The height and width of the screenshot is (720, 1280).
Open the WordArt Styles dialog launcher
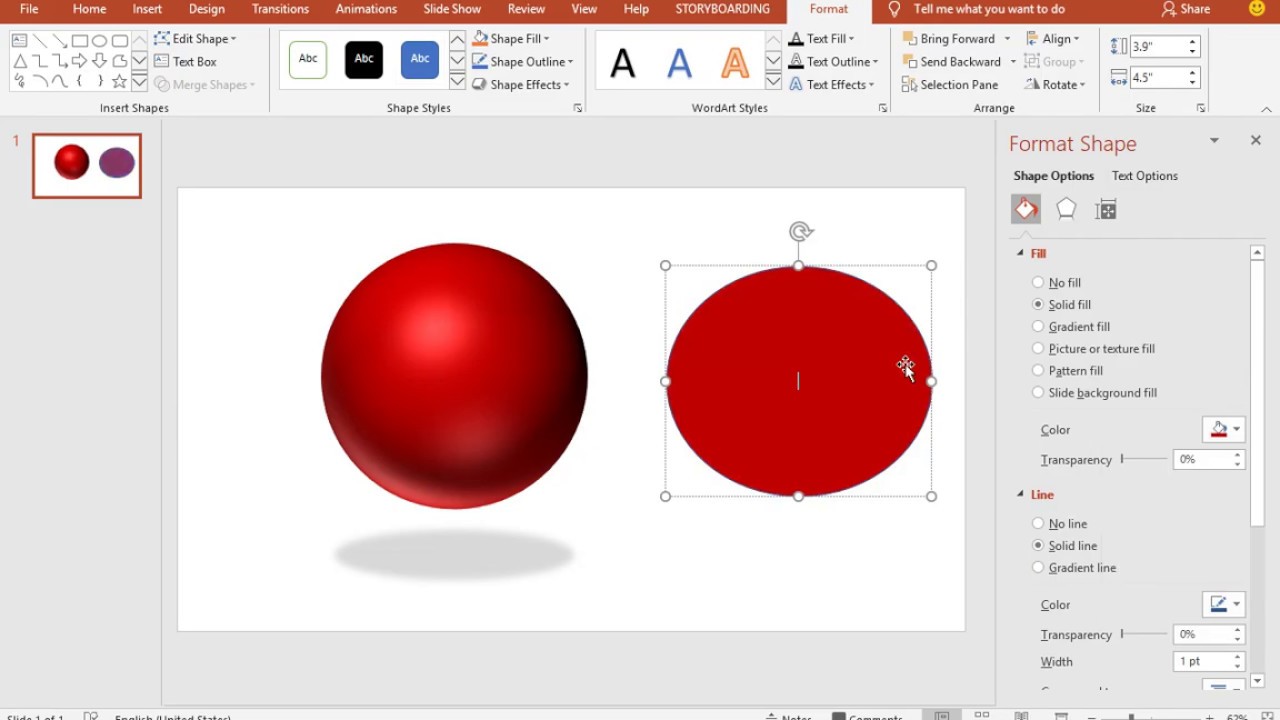(882, 108)
